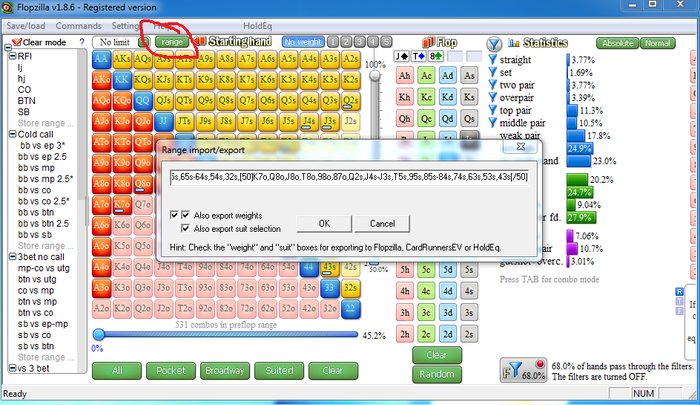The height and width of the screenshot is (405, 700).
Task: Open the Save/load menu
Action: (25, 26)
